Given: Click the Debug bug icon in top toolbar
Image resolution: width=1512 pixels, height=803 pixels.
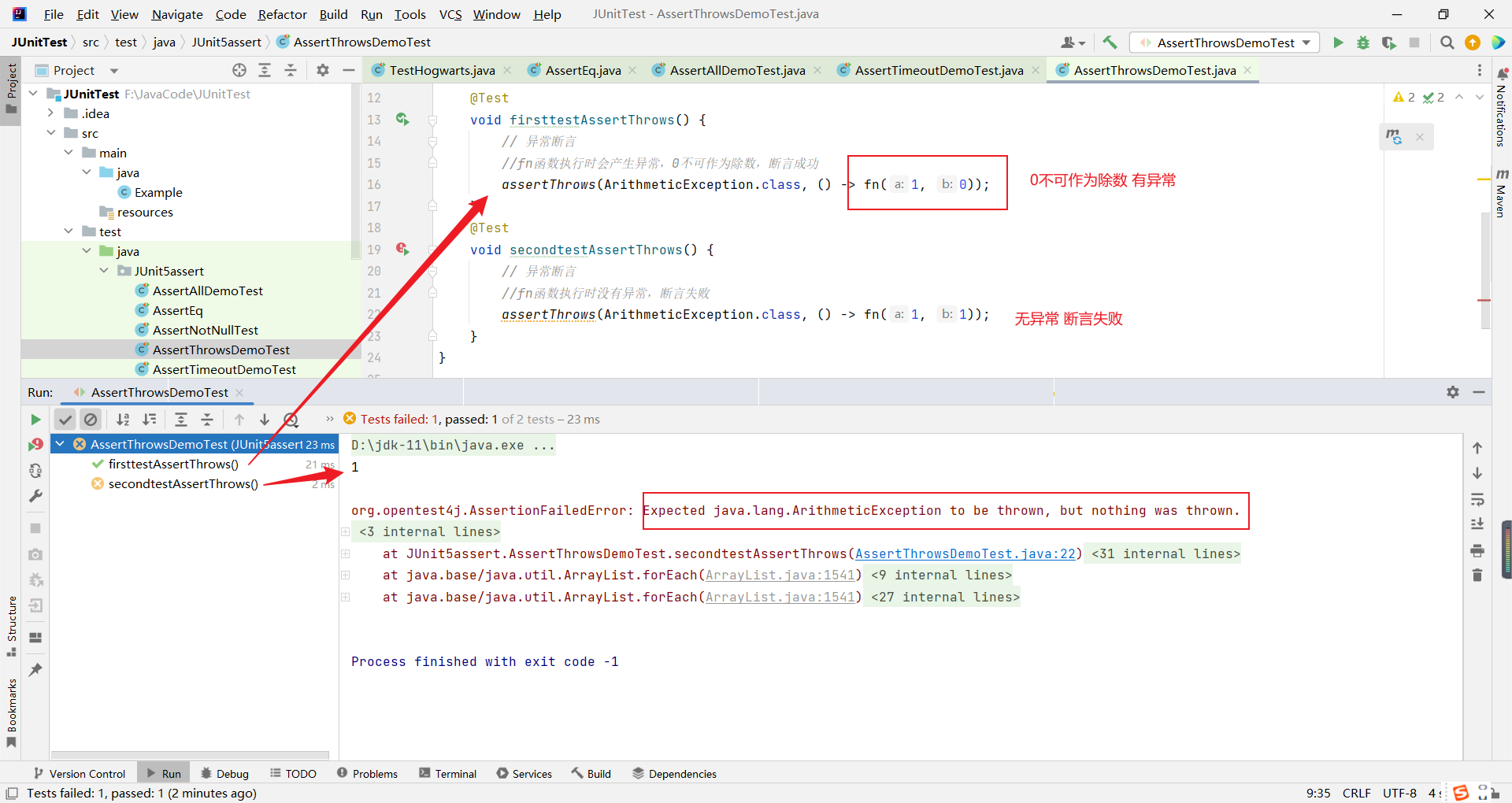Looking at the screenshot, I should 1362,43.
